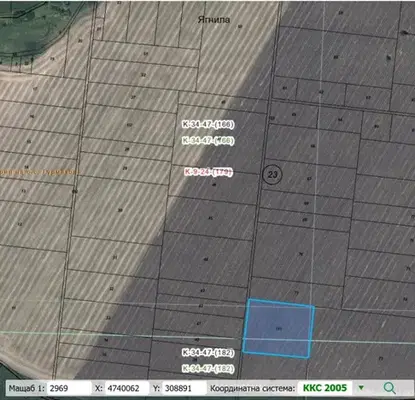Click the green K-34-47-(188) map sheet label
Screen dimensions: 415x400
tap(208, 140)
